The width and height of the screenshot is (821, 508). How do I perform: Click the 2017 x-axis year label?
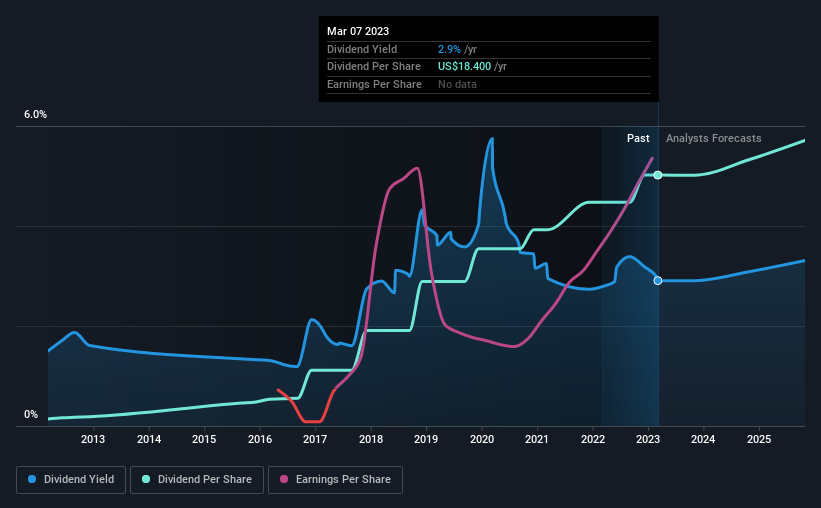point(315,439)
